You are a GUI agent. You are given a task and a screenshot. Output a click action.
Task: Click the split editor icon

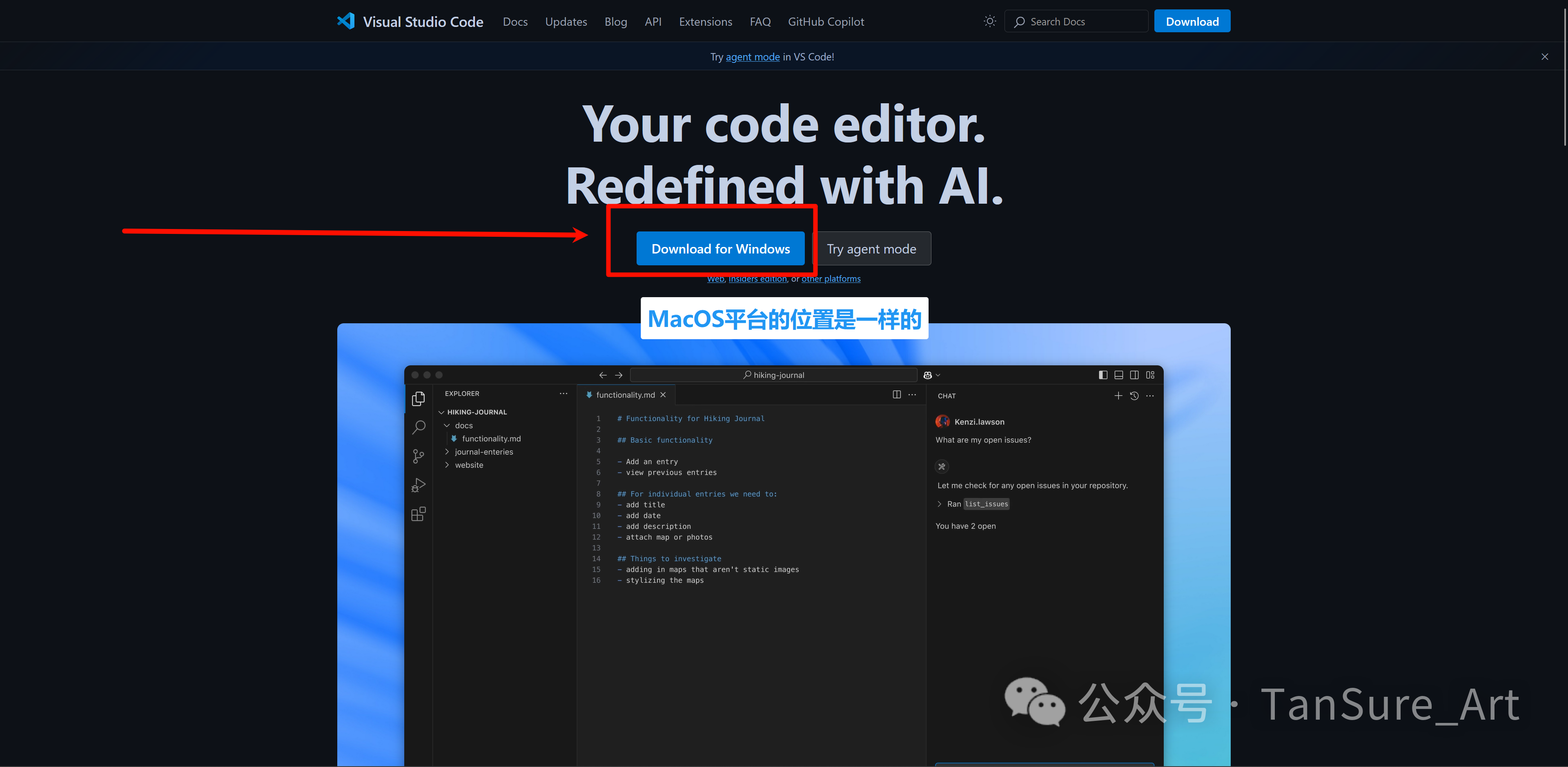tap(896, 394)
